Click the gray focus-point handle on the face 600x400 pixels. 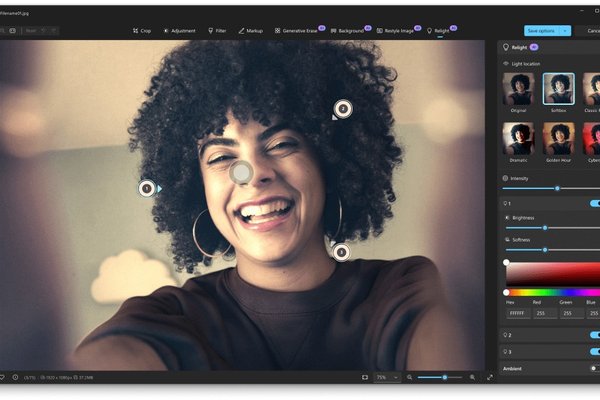coord(241,173)
